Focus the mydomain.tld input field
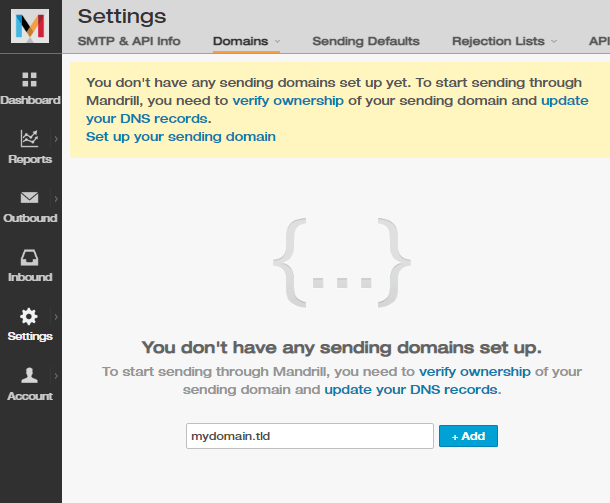The width and height of the screenshot is (610, 503). (x=310, y=436)
